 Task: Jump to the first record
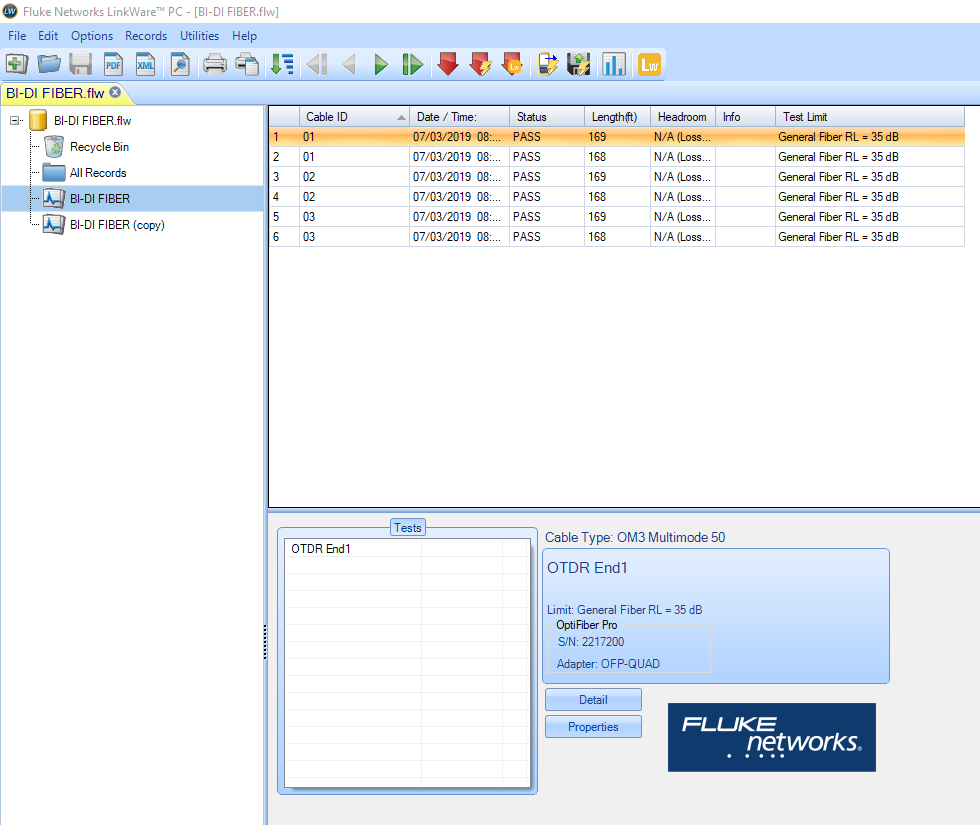[x=317, y=64]
